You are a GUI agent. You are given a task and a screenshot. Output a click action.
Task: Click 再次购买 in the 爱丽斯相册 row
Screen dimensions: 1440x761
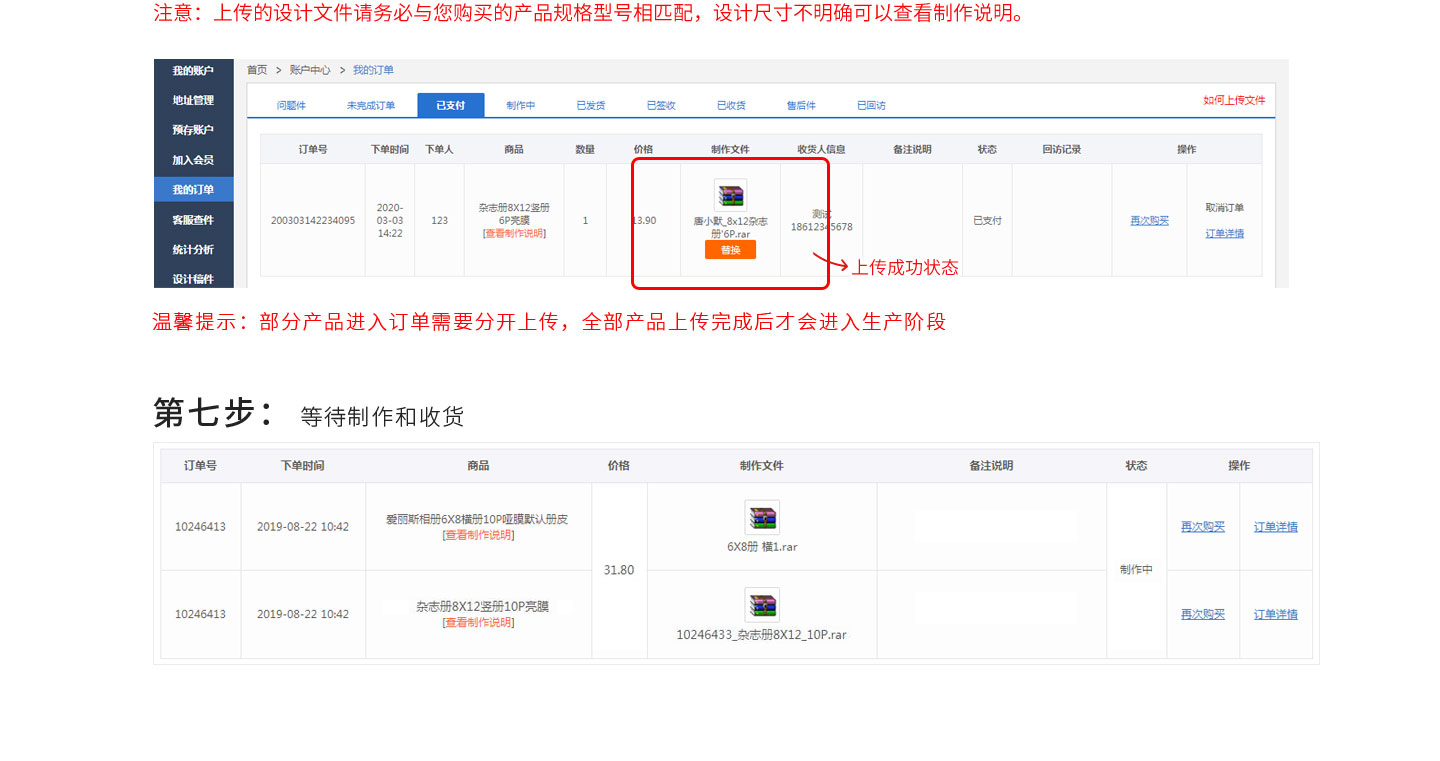1202,527
